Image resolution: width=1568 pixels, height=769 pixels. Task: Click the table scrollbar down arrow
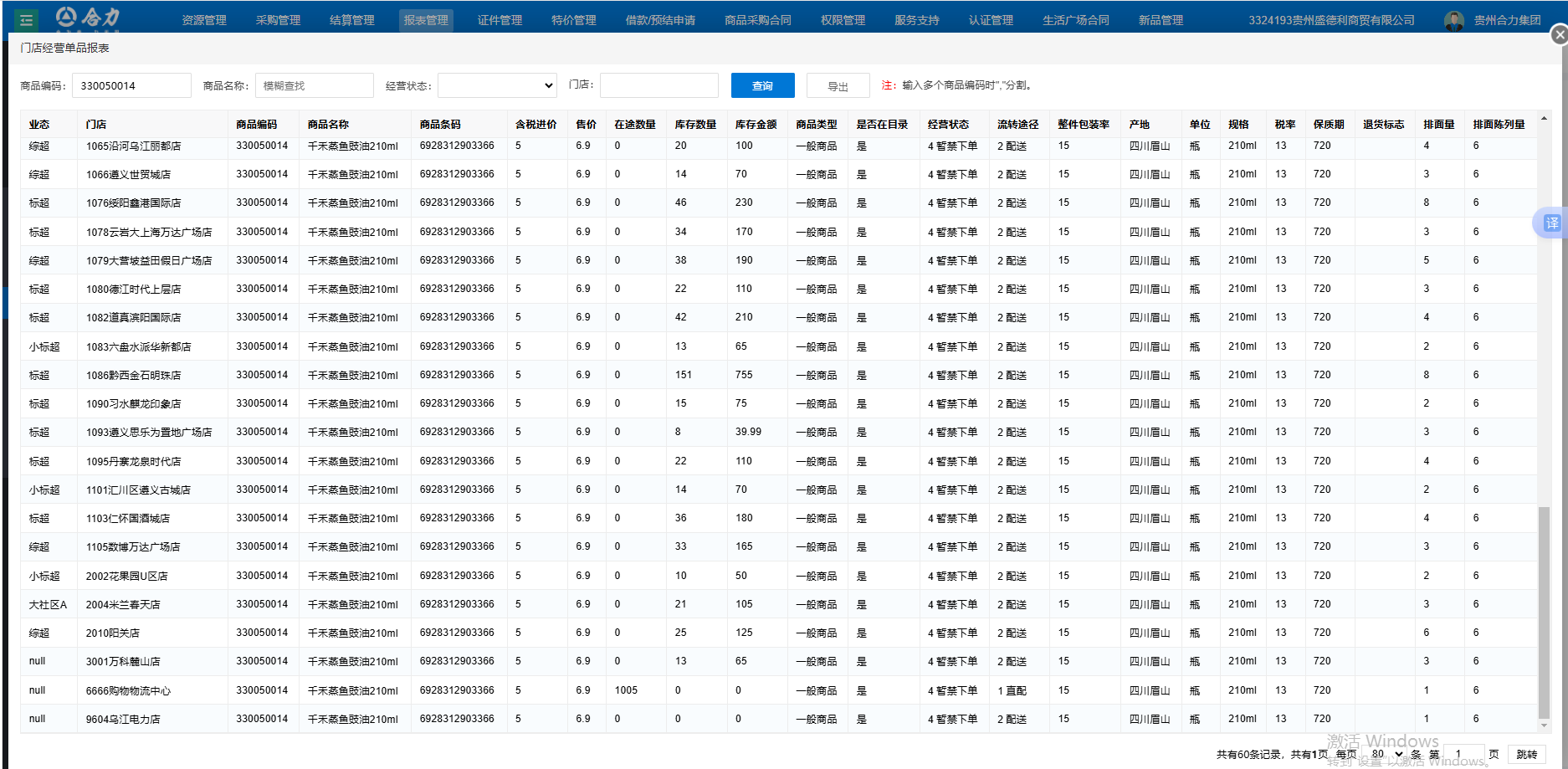pyautogui.click(x=1544, y=725)
